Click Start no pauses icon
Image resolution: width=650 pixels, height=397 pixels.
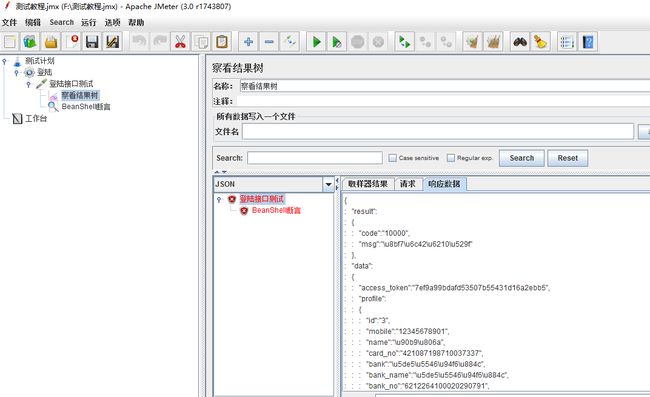pos(337,42)
